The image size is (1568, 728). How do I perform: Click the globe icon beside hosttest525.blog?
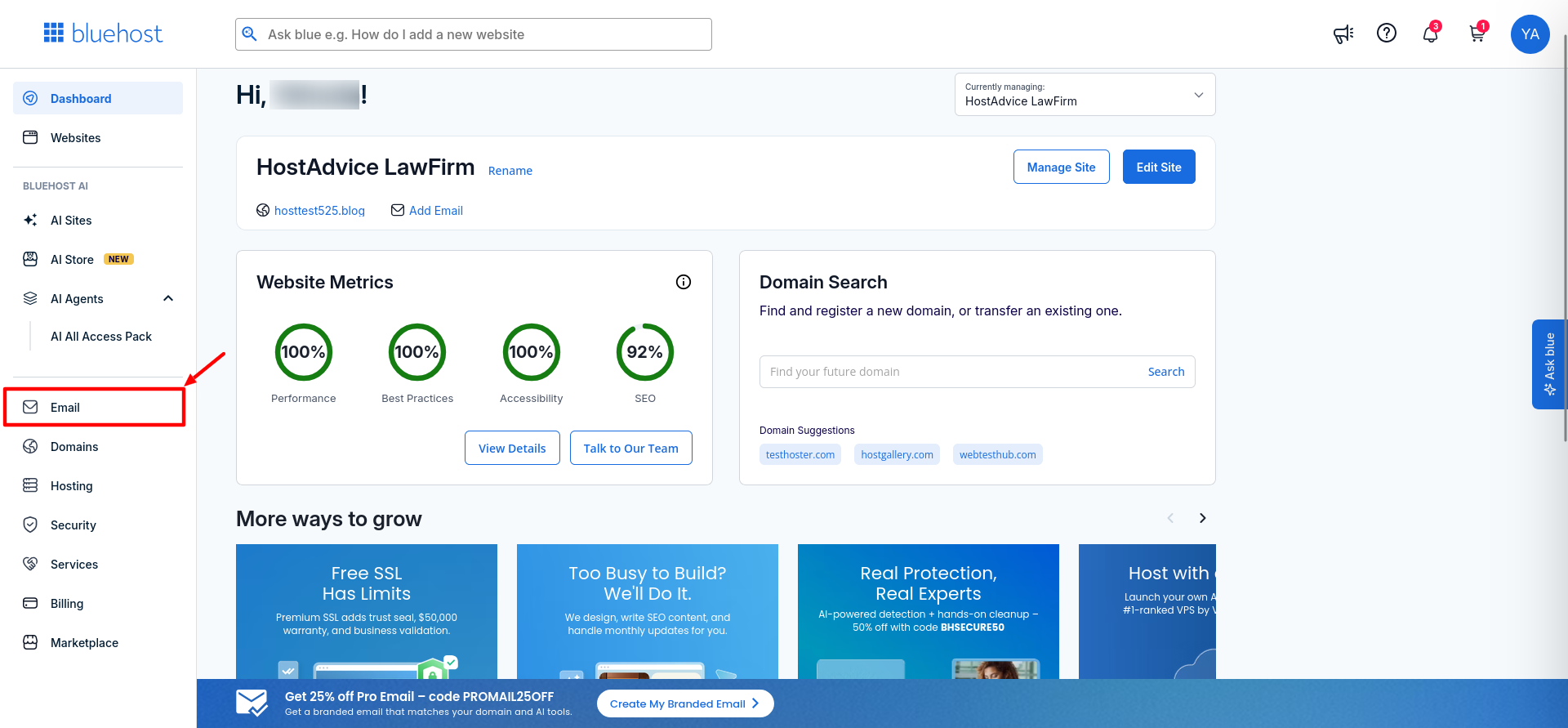tap(263, 210)
